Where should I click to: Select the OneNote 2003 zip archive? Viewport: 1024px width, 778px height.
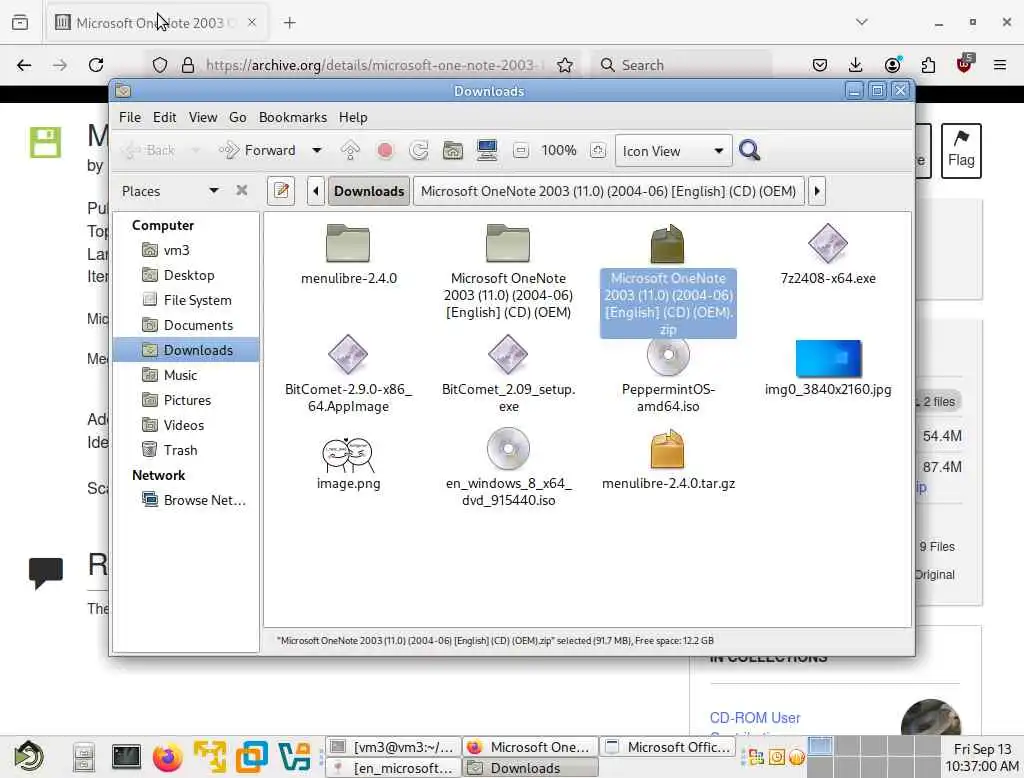click(x=667, y=281)
